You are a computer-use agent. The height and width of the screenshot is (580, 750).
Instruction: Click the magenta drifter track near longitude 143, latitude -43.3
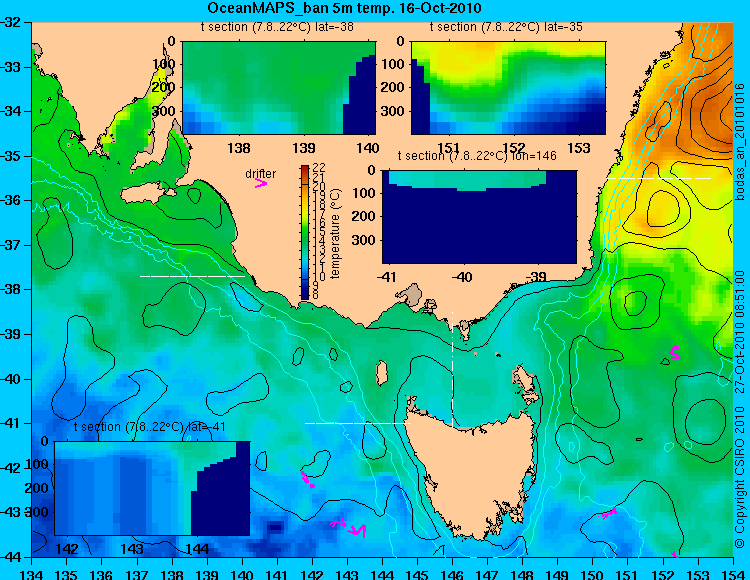(349, 528)
